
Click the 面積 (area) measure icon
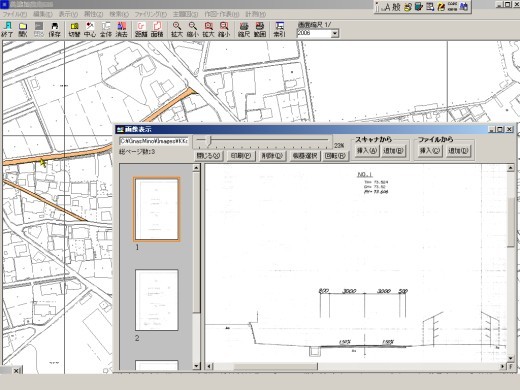tap(157, 29)
